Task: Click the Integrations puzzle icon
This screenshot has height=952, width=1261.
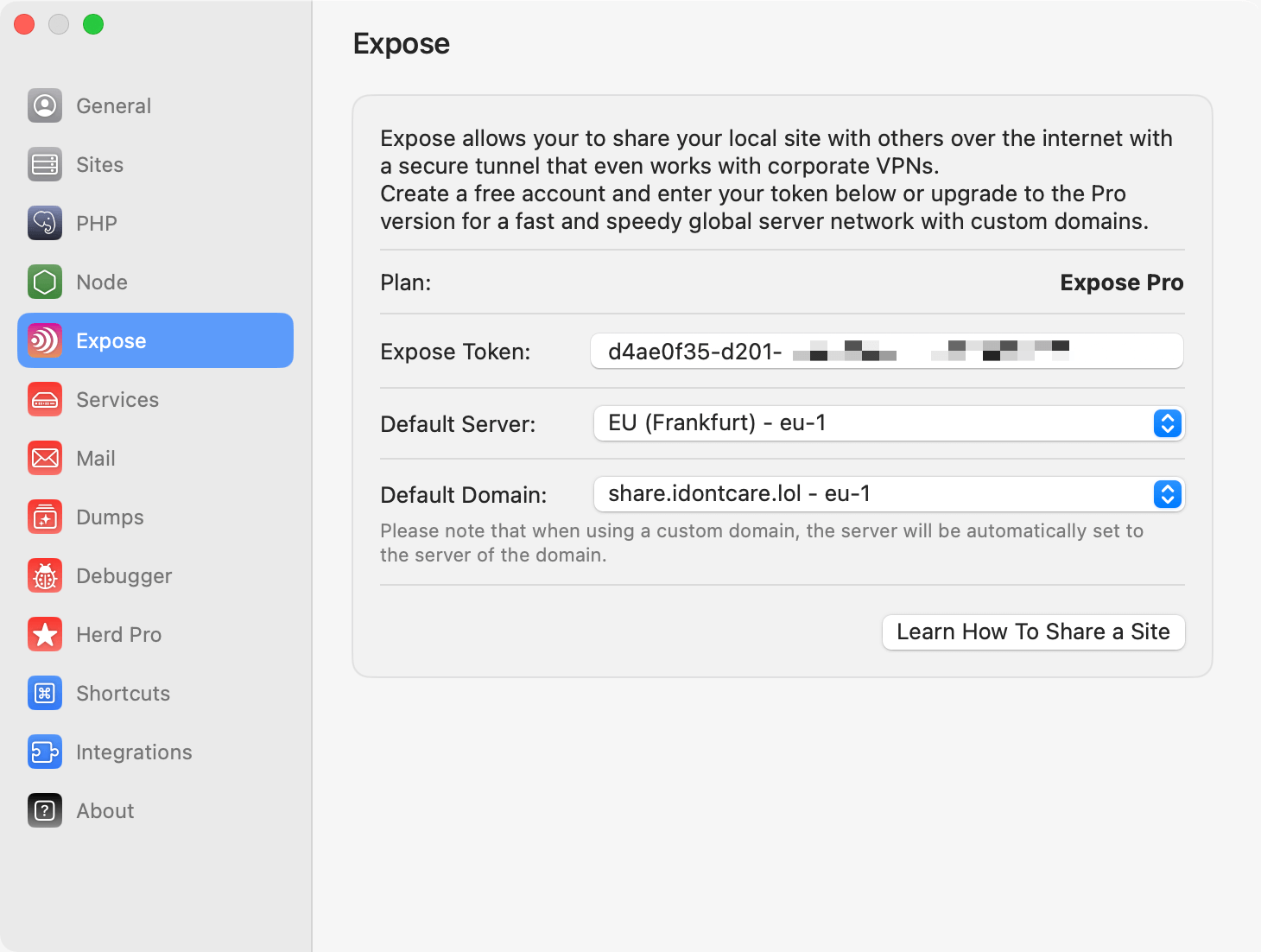Action: (x=44, y=752)
